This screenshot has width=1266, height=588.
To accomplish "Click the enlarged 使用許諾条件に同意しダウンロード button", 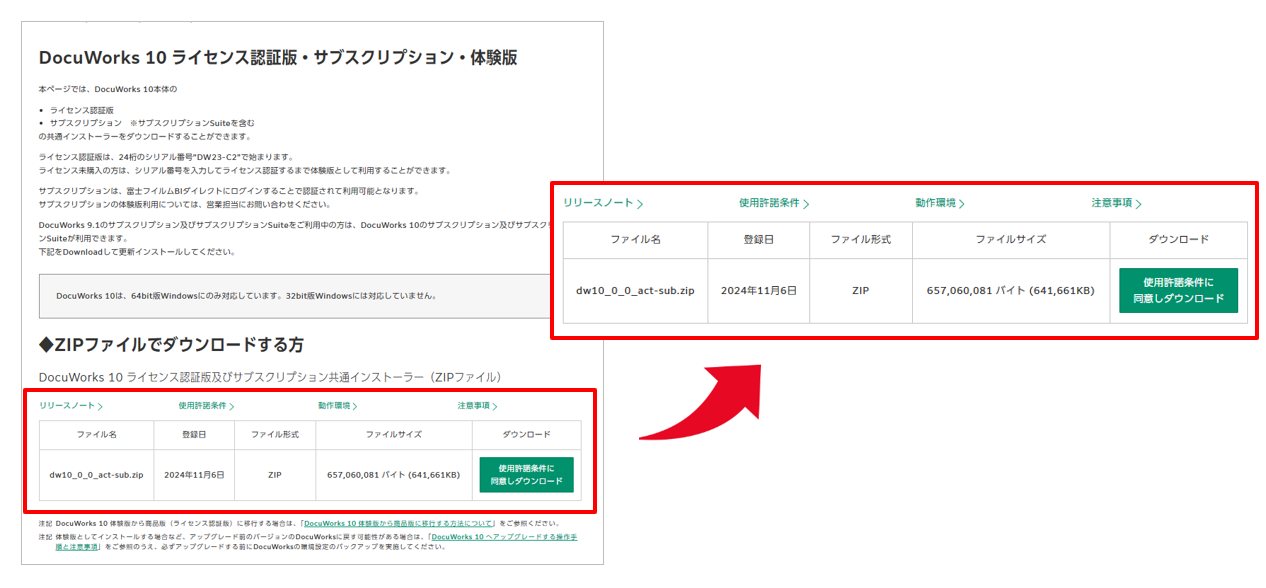I will 1178,290.
